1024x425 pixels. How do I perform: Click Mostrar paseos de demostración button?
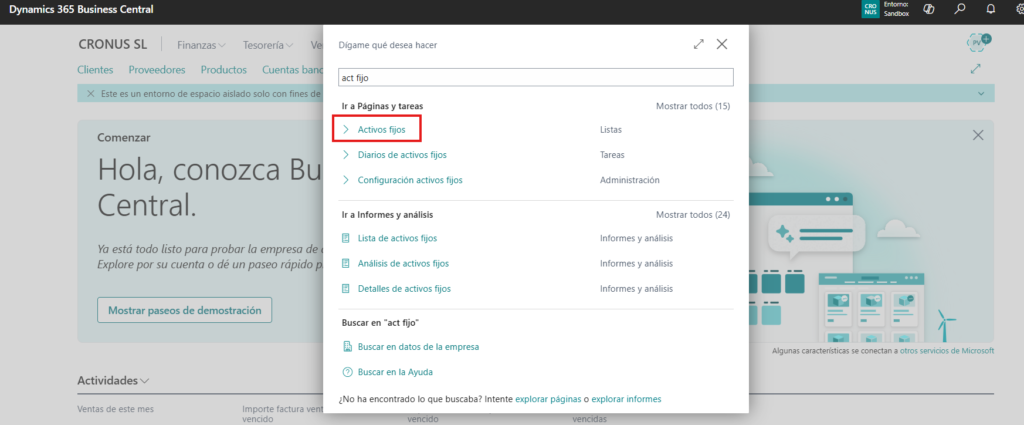(x=184, y=310)
